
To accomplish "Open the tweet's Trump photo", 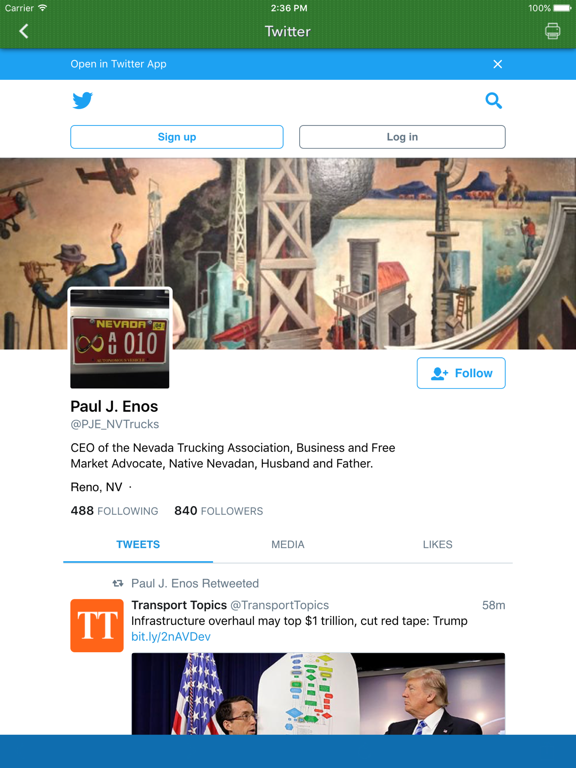I will tap(318, 694).
